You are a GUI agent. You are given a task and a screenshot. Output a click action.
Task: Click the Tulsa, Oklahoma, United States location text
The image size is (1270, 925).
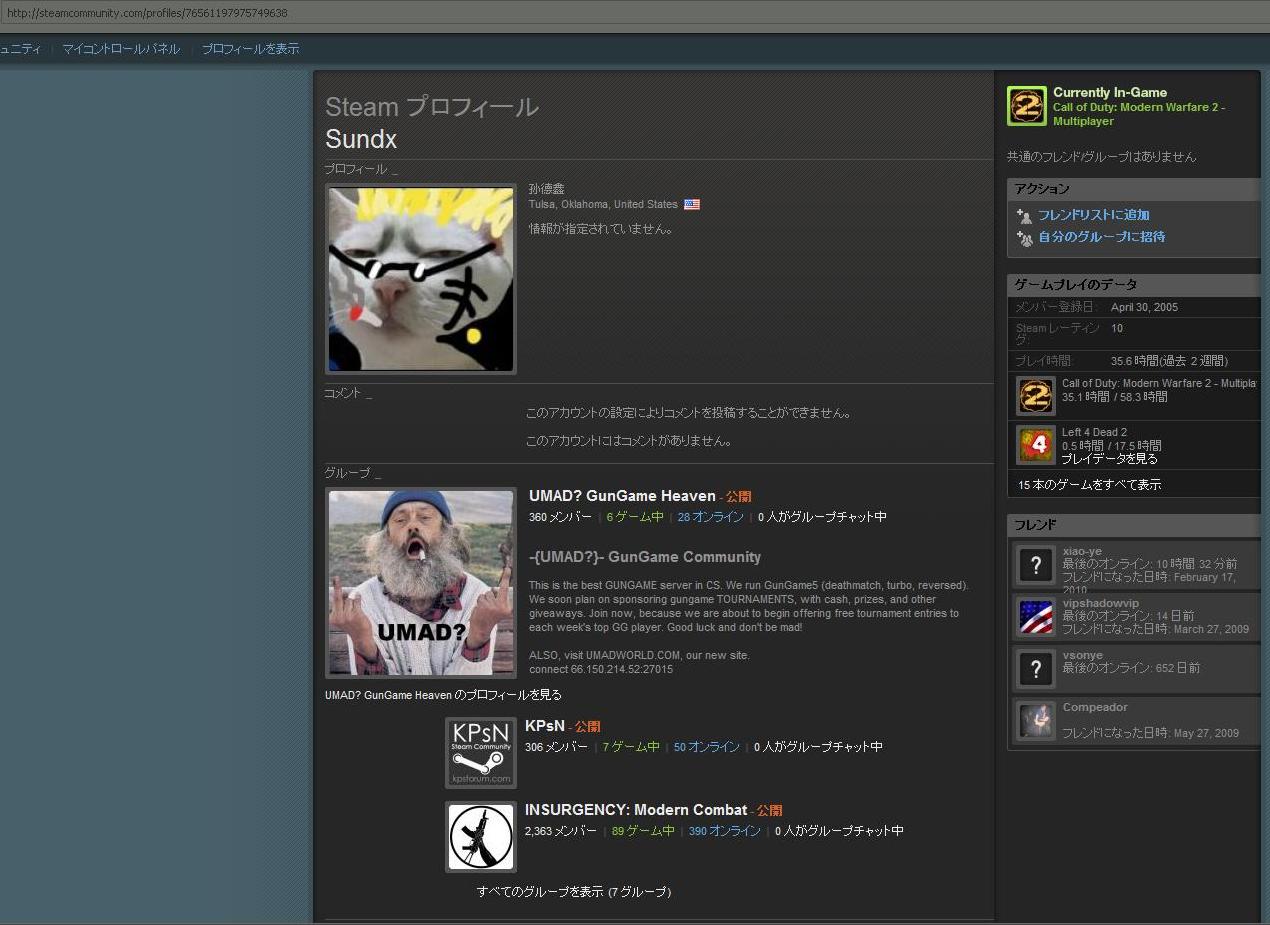603,204
